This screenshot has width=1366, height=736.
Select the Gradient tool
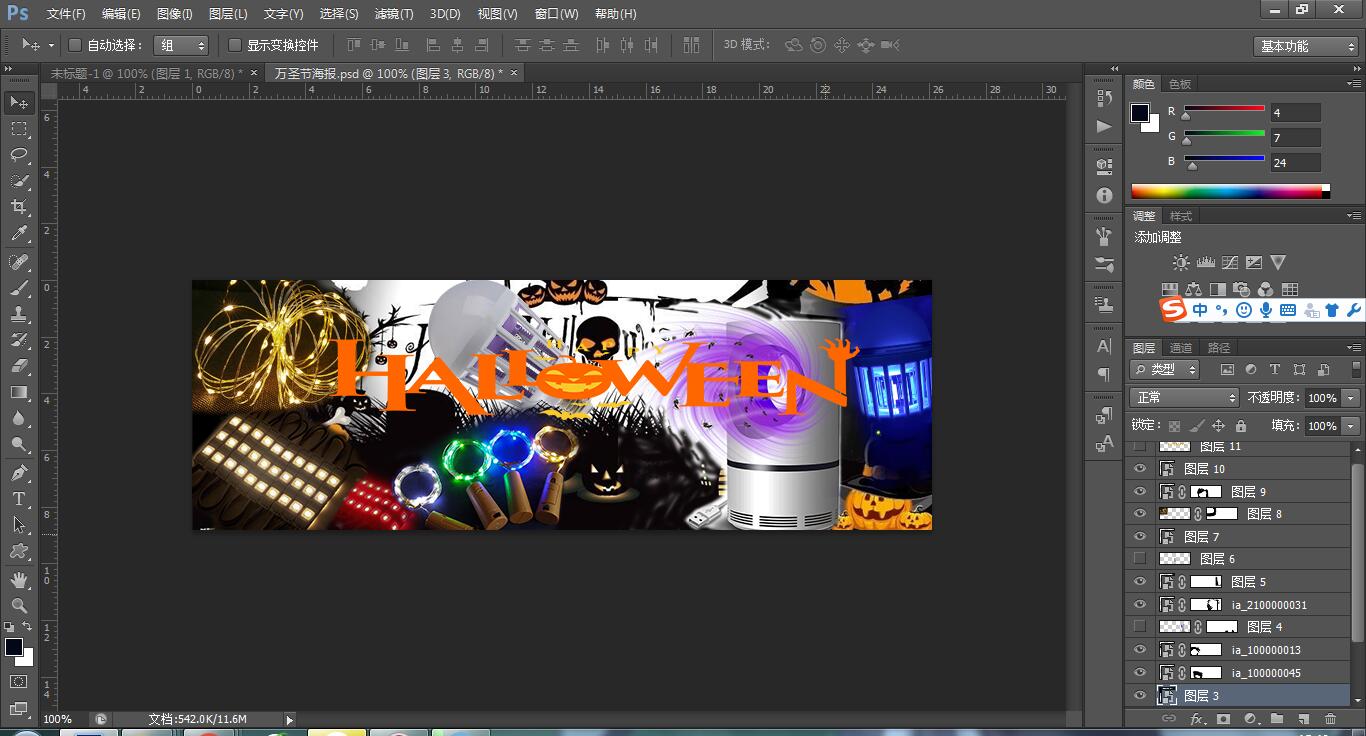tap(18, 392)
